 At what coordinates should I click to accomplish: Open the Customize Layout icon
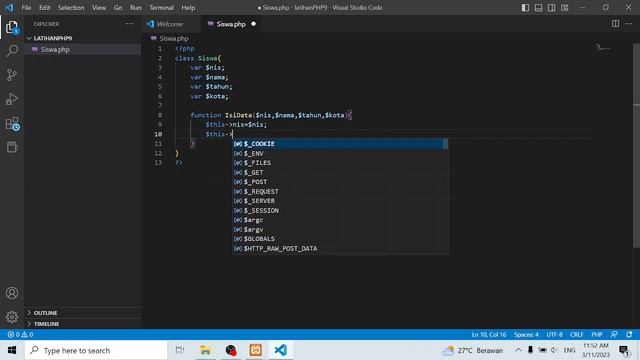[564, 8]
